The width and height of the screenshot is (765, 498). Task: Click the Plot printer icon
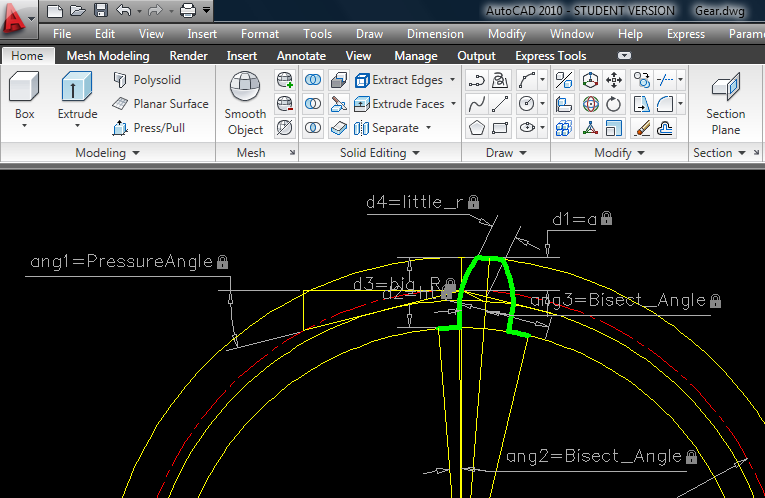[188, 10]
